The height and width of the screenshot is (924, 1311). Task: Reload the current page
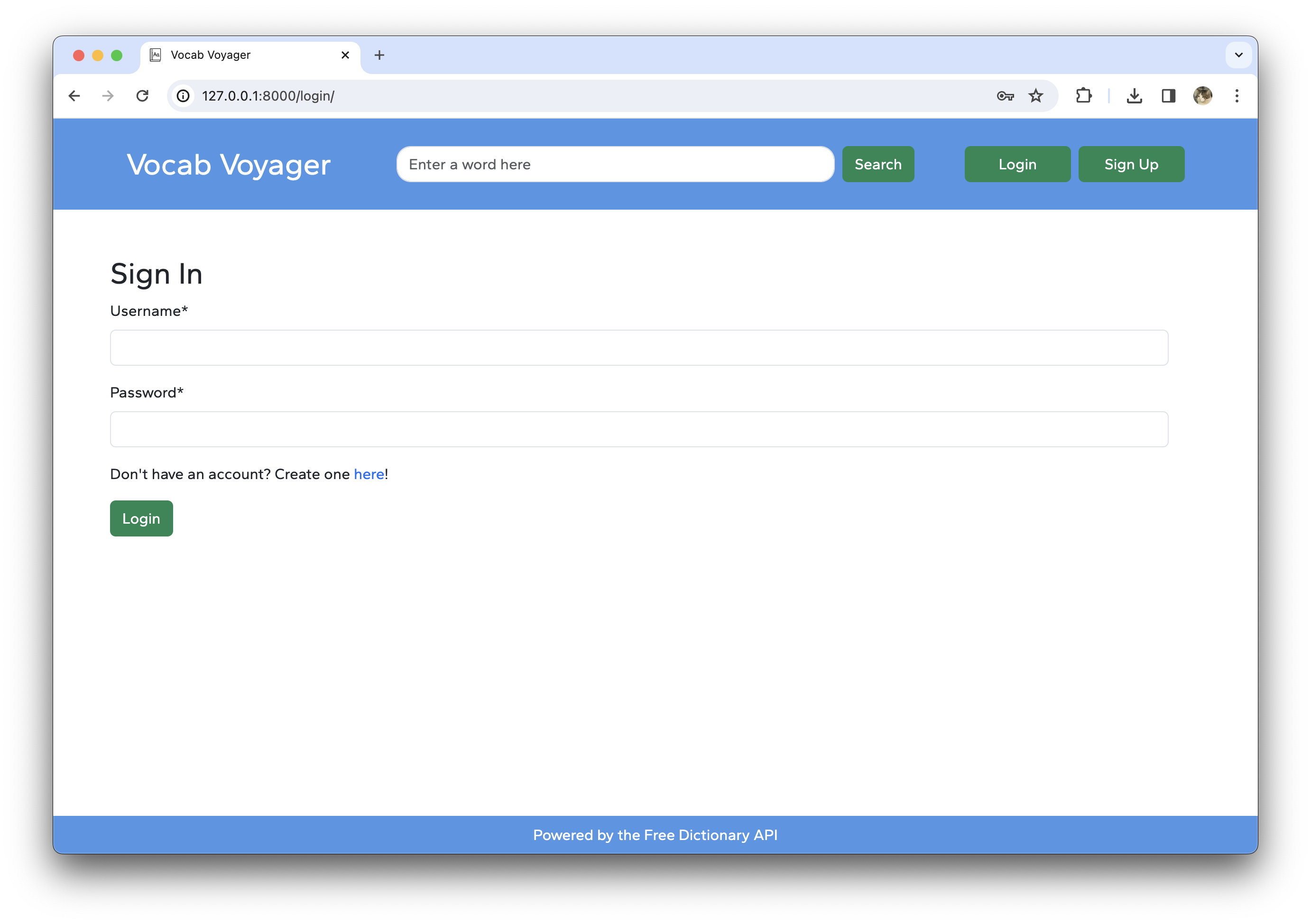pos(142,96)
